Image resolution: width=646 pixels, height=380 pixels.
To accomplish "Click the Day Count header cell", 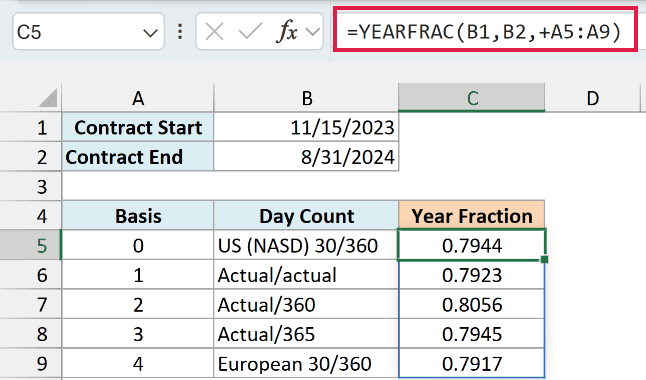I will (306, 216).
